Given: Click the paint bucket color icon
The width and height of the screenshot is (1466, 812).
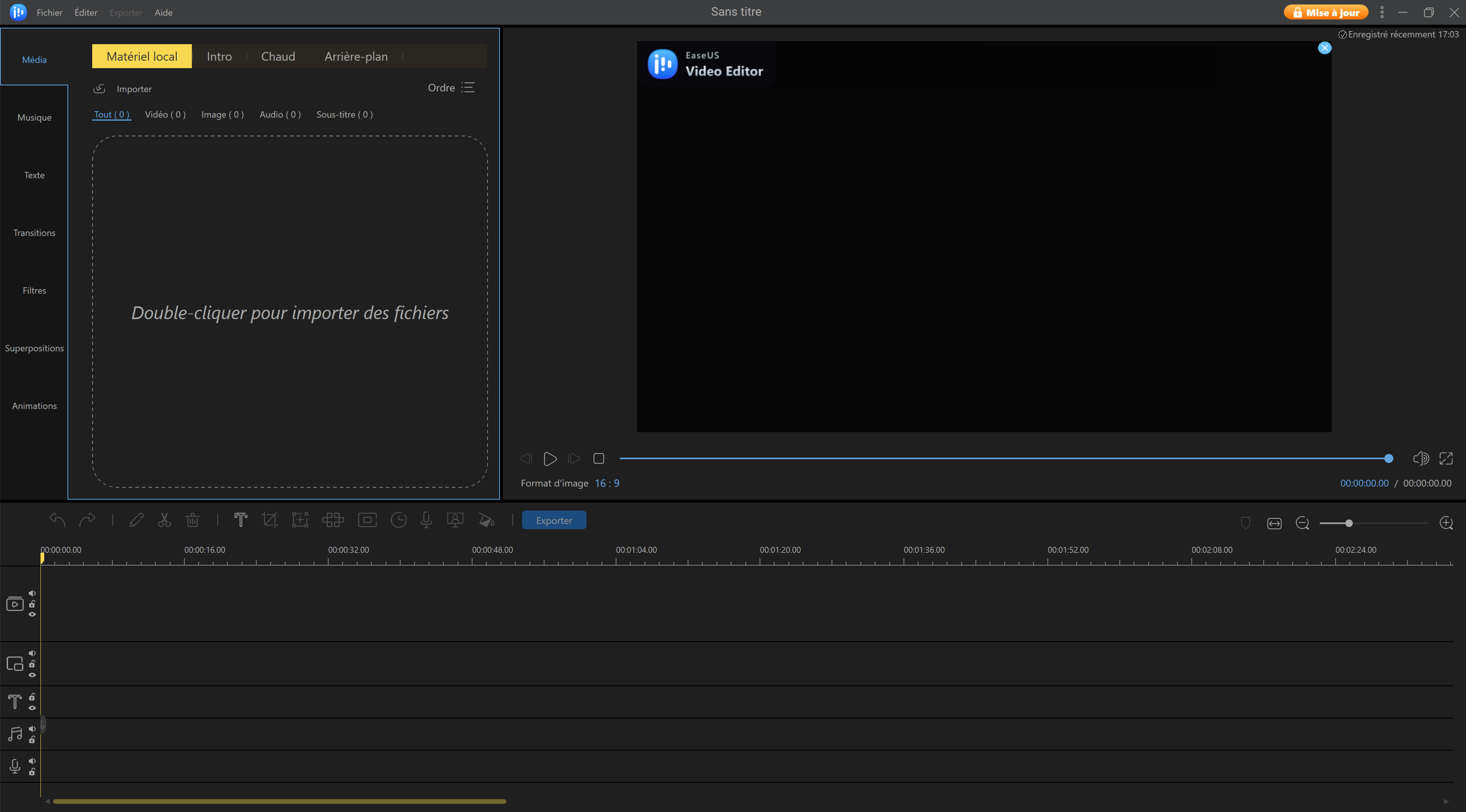Looking at the screenshot, I should coord(486,520).
